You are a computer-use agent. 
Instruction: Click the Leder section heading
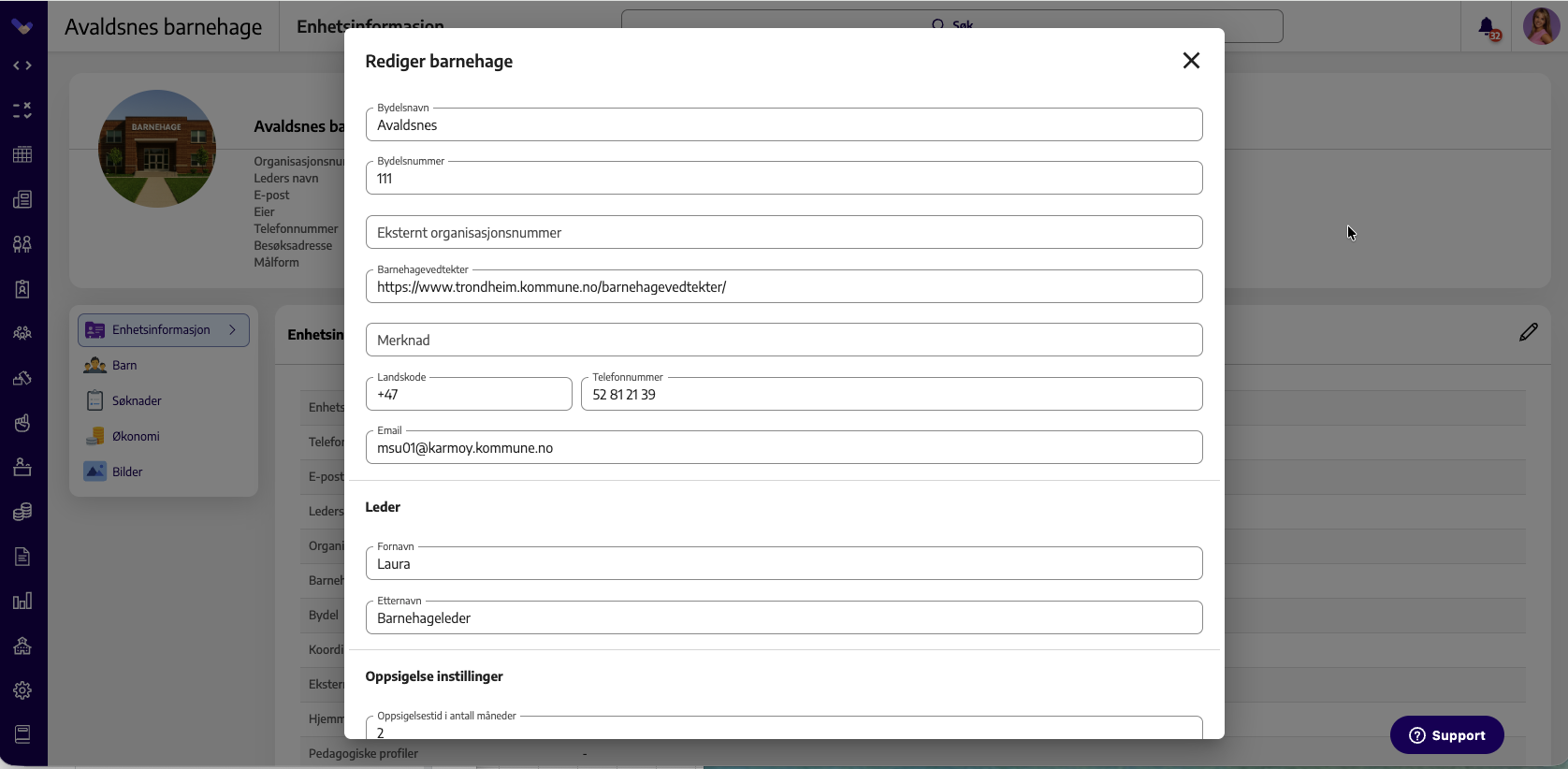click(383, 507)
